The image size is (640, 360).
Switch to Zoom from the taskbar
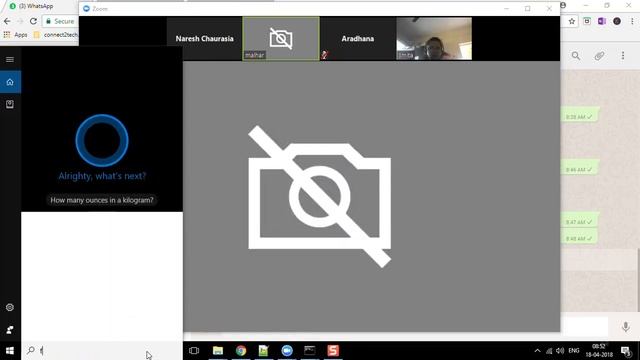point(287,351)
